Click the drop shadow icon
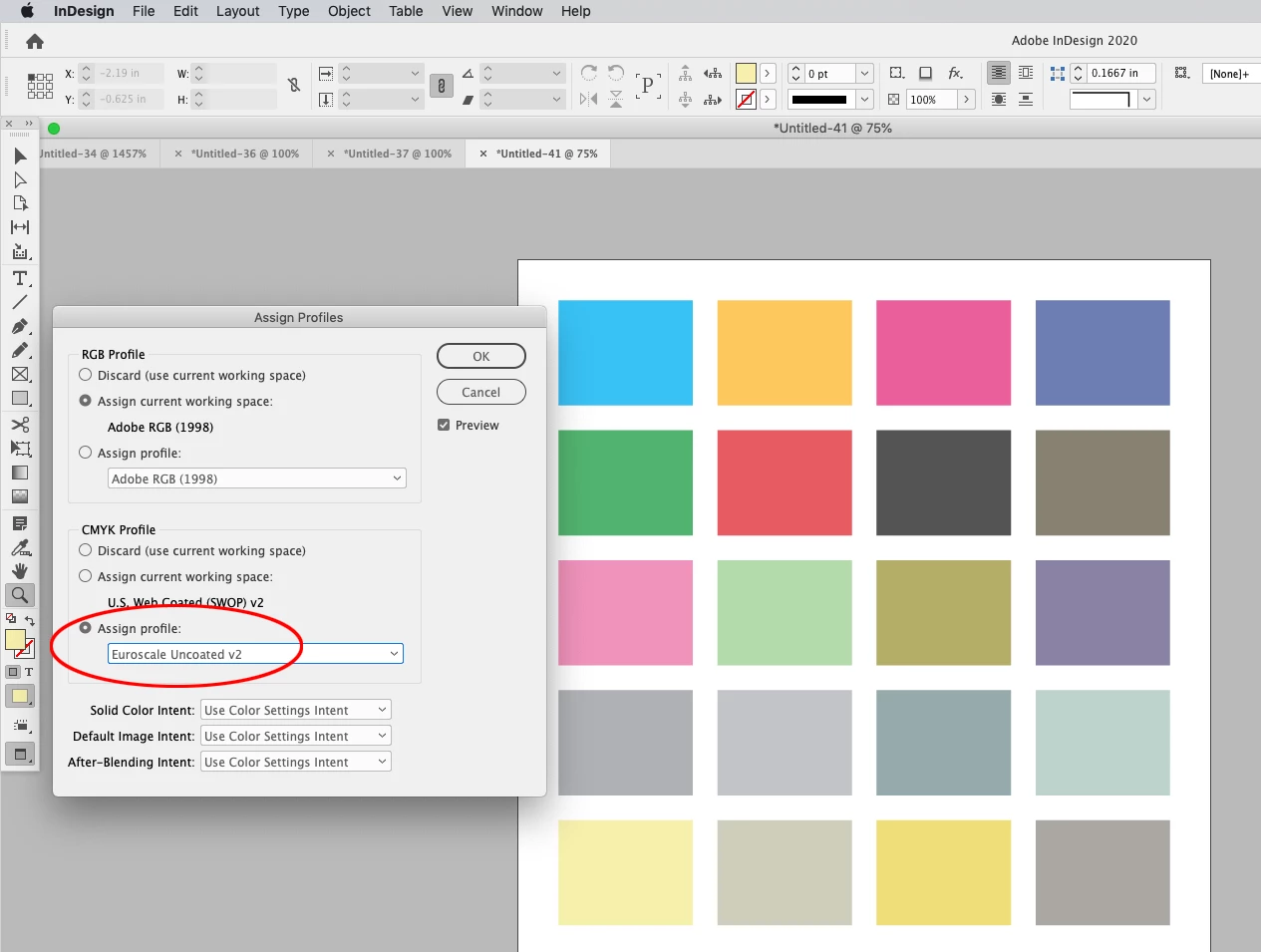Viewport: 1261px width, 952px height. (926, 73)
